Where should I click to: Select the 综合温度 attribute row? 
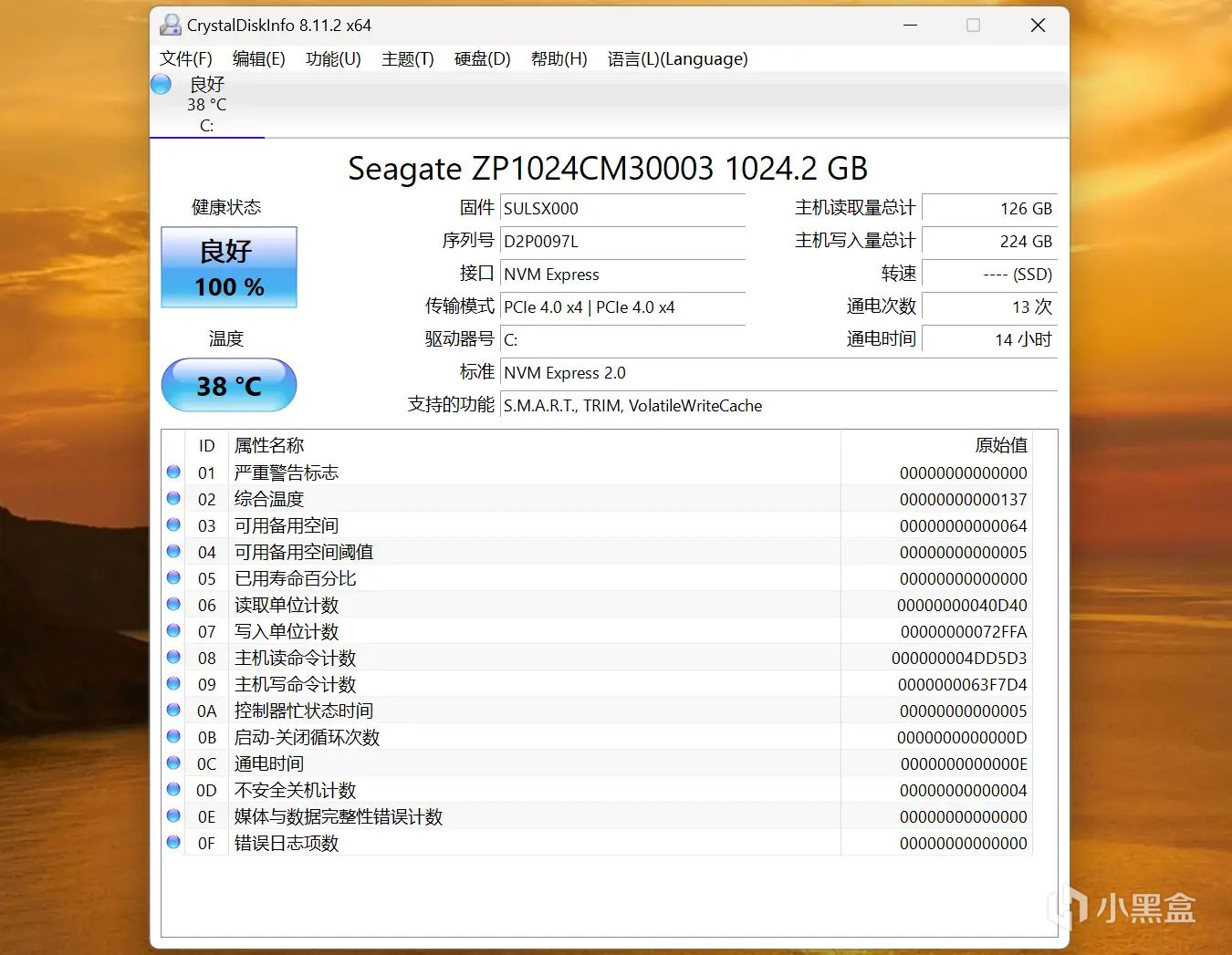click(597, 499)
